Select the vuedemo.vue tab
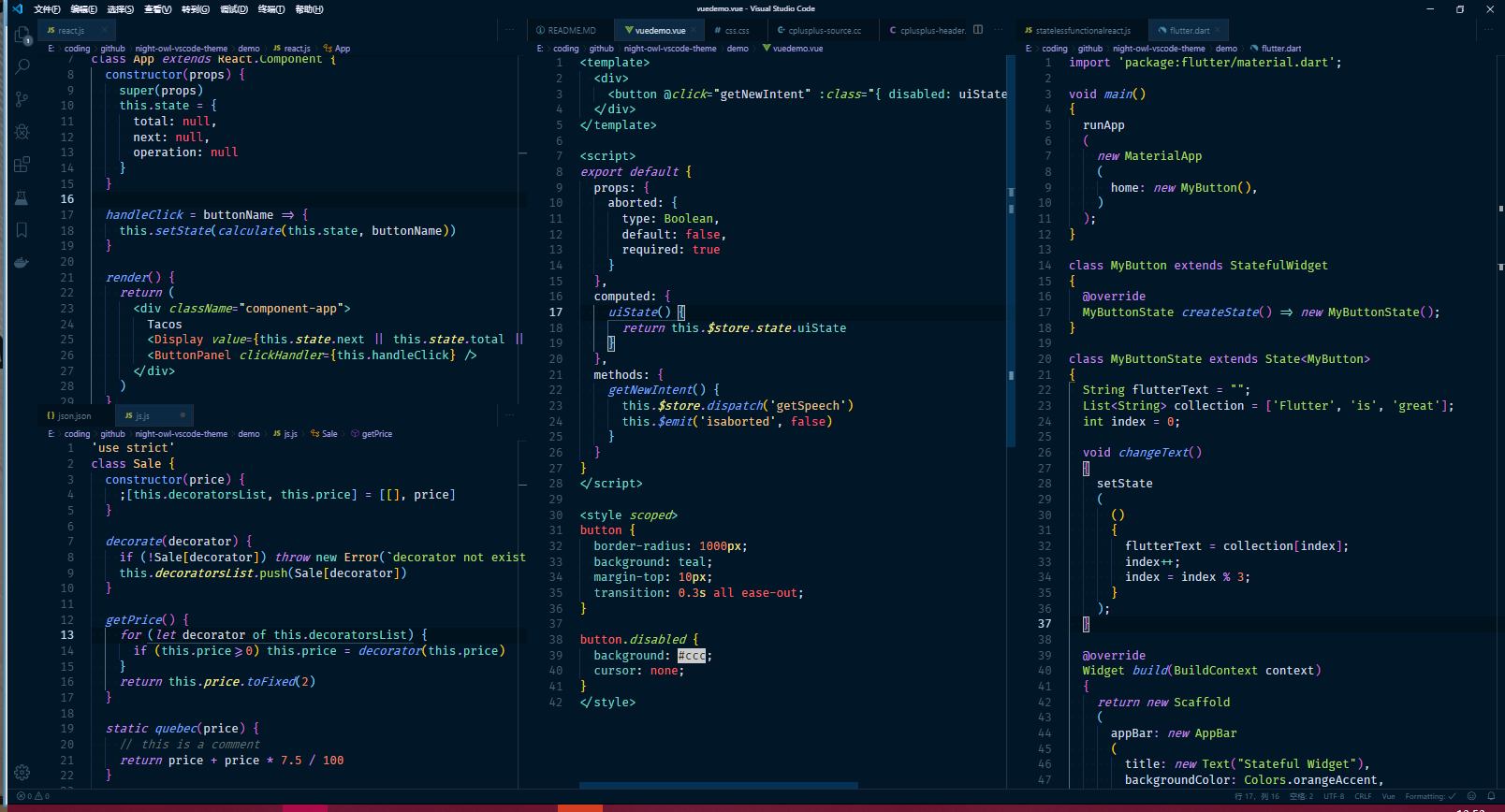 pyautogui.click(x=660, y=30)
